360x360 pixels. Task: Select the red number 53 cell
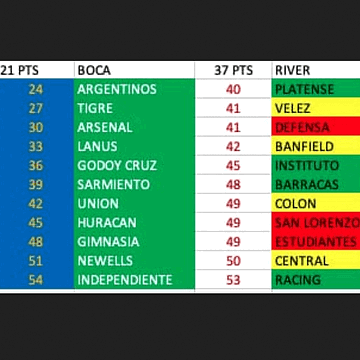(x=233, y=279)
